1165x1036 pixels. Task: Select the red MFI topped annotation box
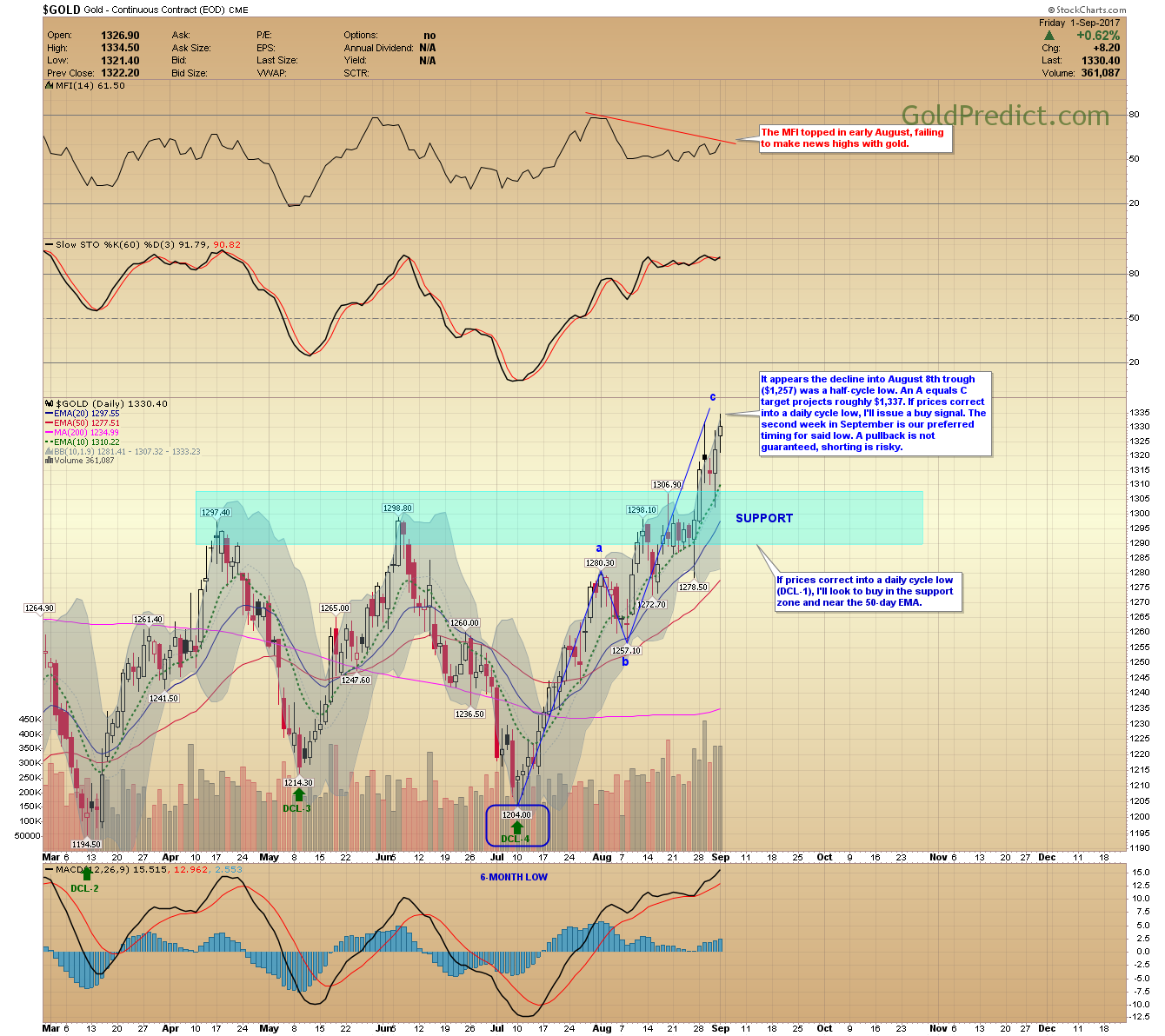click(x=855, y=138)
